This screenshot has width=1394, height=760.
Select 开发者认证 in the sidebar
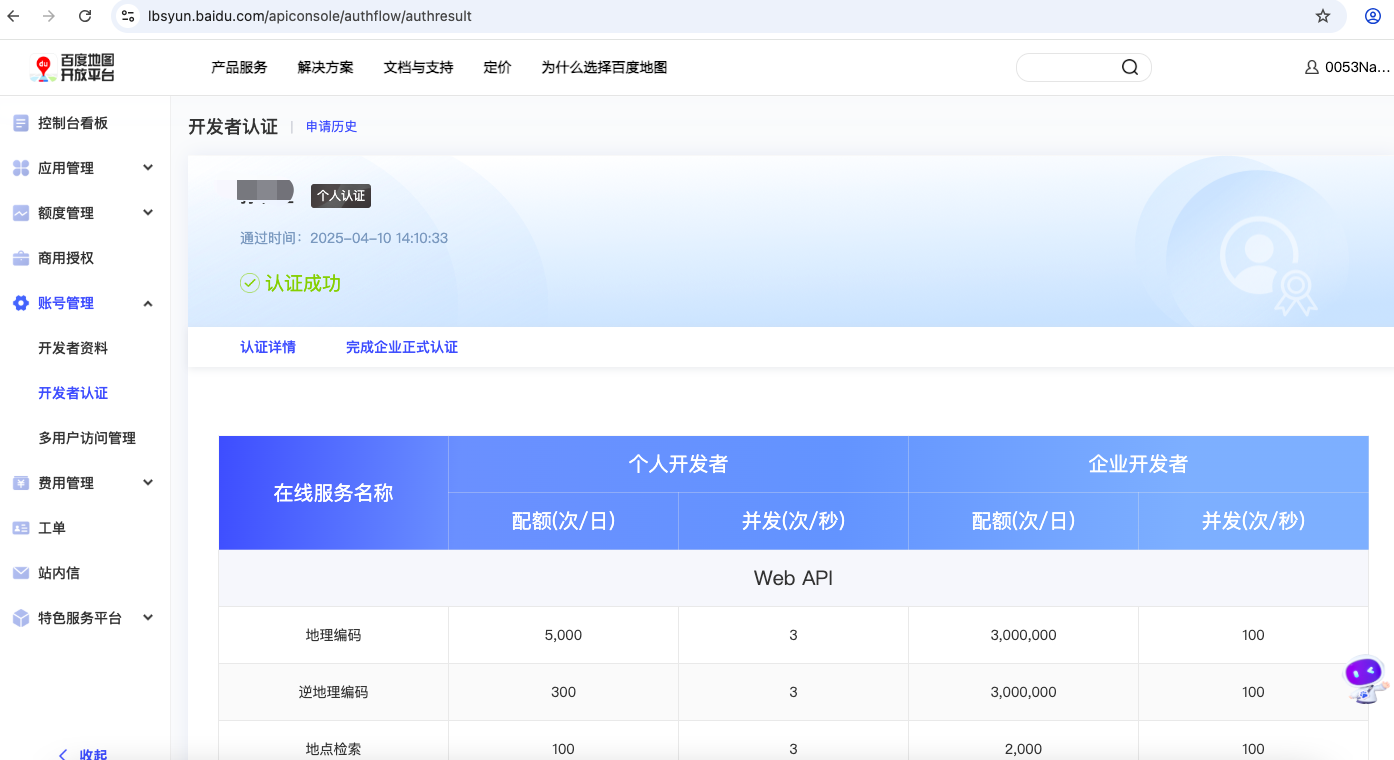point(73,393)
